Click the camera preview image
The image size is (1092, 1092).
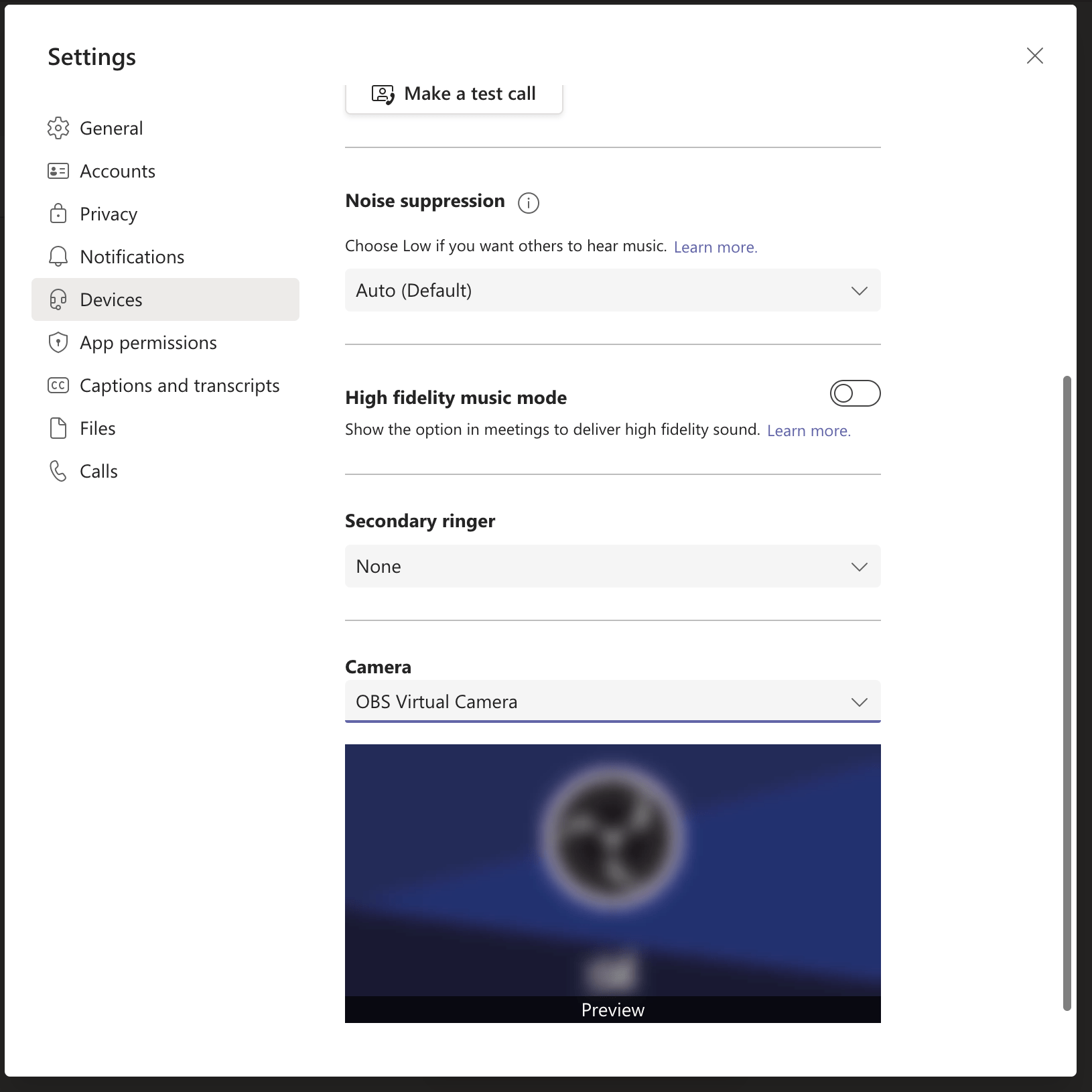click(612, 871)
